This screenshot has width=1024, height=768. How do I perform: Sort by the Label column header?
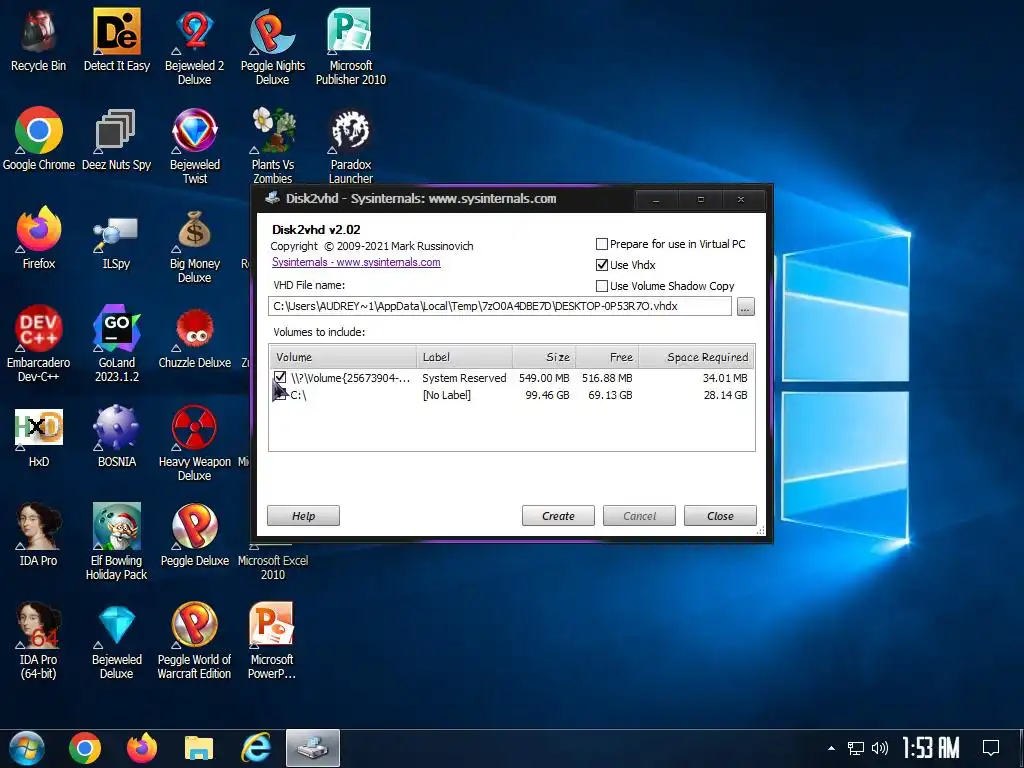(x=464, y=357)
